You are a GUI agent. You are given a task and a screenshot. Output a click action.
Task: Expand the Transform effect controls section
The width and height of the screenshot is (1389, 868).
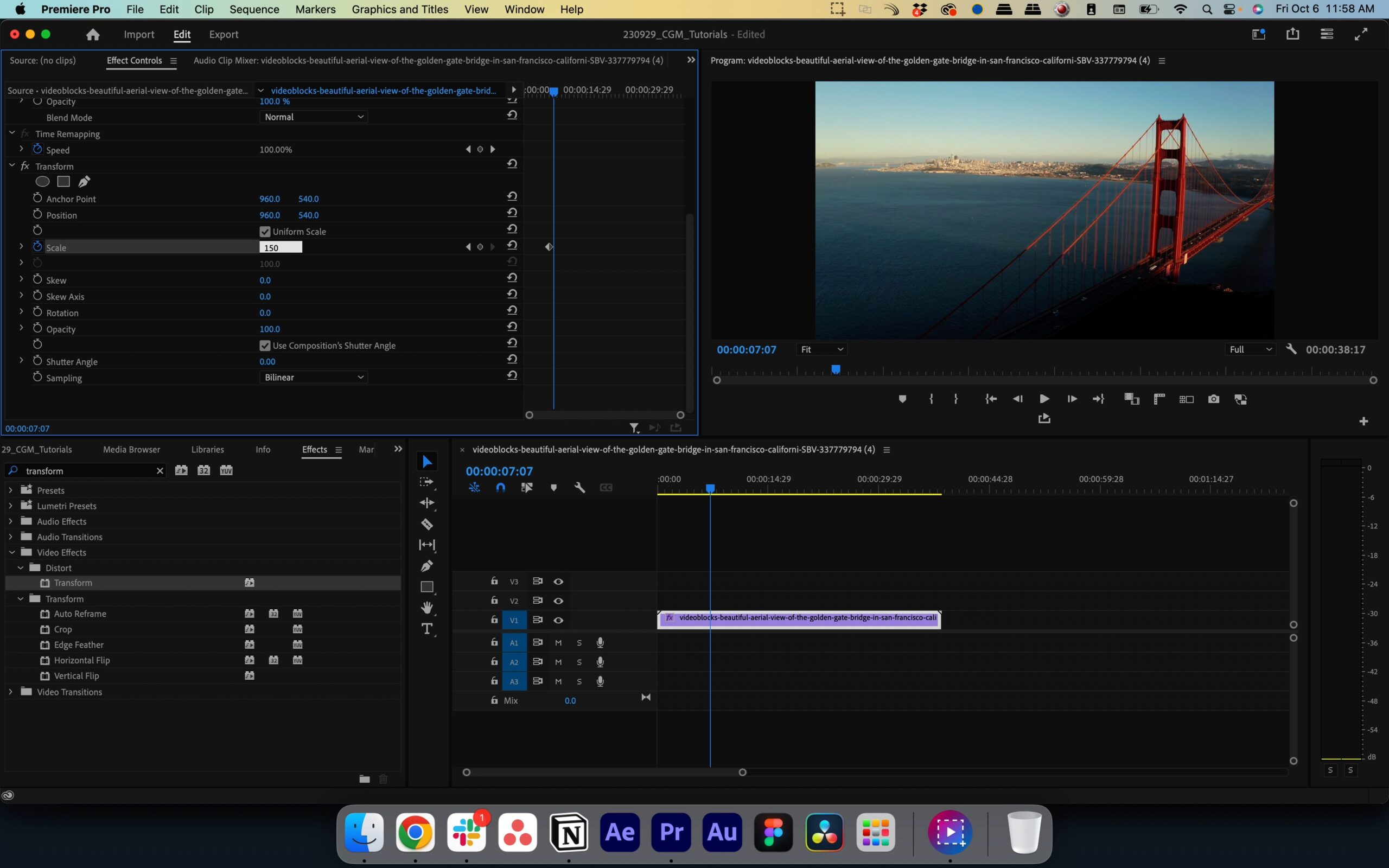click(10, 165)
